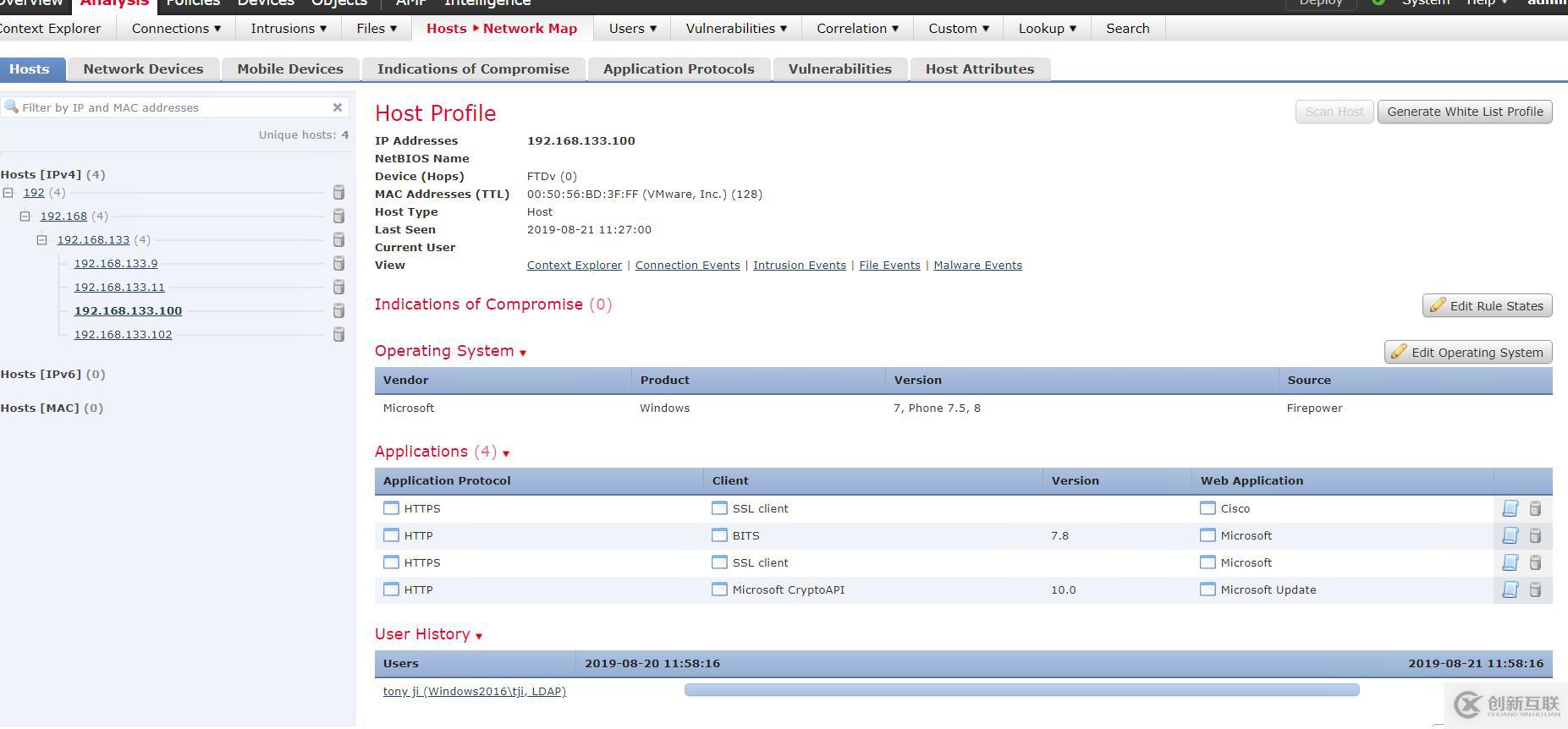Select host 192.168.133.9 in the tree
Viewport: 1568px width, 729px height.
pyautogui.click(x=116, y=263)
